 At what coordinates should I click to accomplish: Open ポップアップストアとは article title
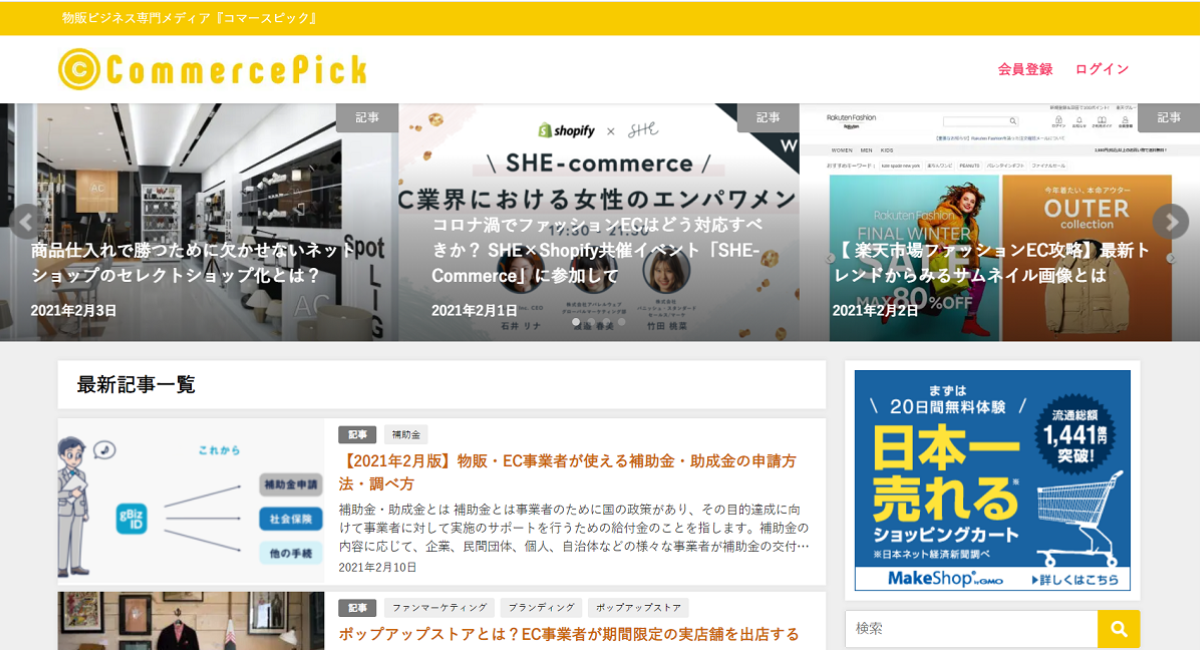(x=569, y=634)
